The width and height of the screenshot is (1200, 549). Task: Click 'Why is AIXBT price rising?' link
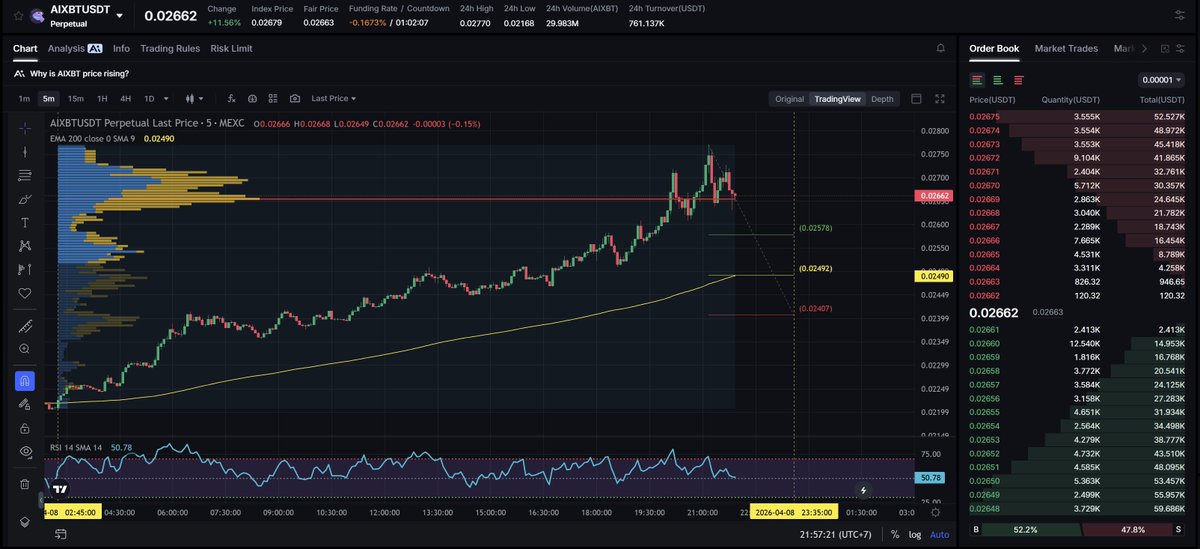pyautogui.click(x=79, y=73)
